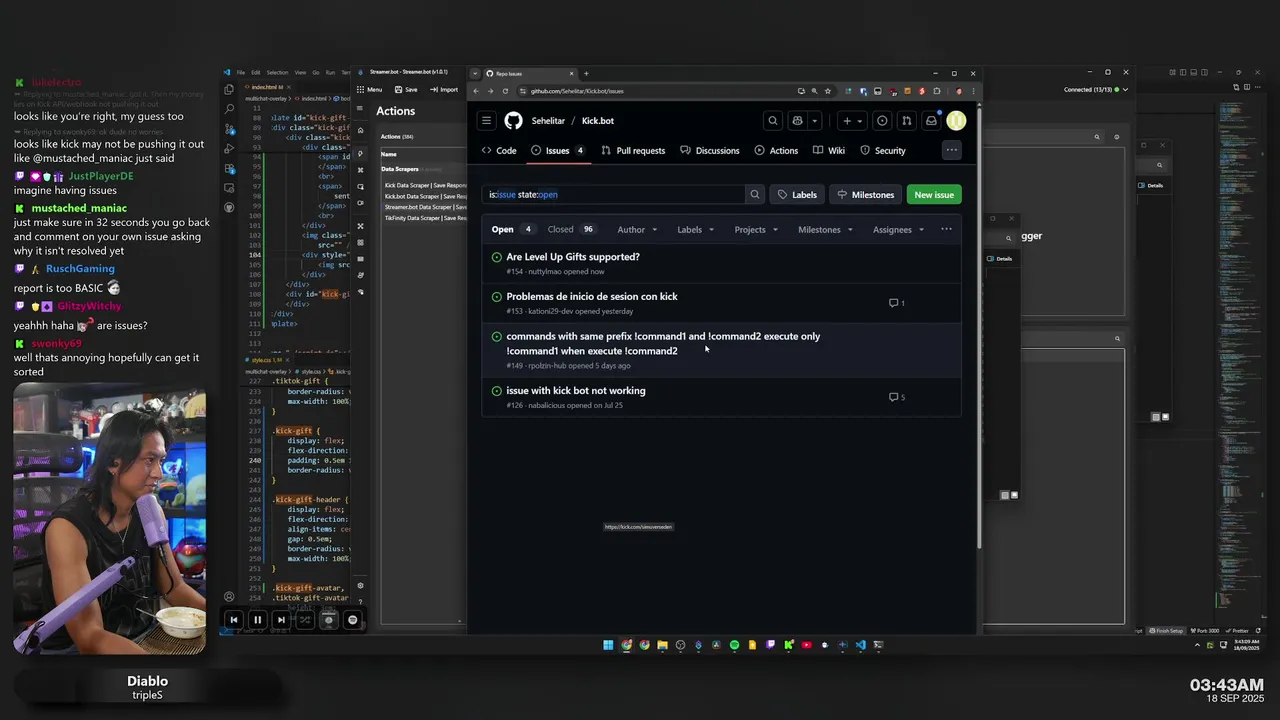Pause playback in media control overlay
1280x720 pixels.
click(x=257, y=620)
